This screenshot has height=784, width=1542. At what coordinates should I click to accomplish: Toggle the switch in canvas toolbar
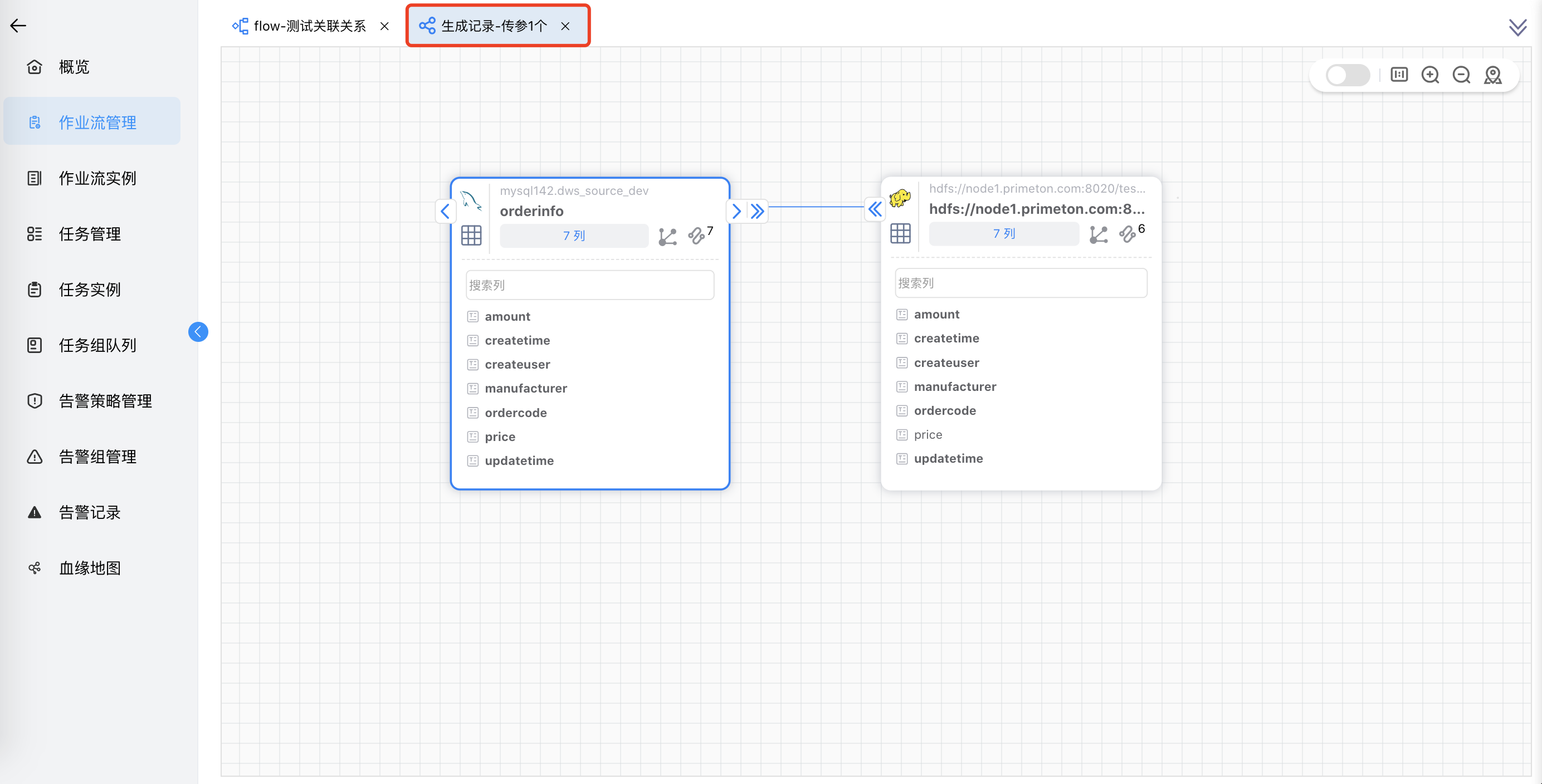click(x=1347, y=75)
